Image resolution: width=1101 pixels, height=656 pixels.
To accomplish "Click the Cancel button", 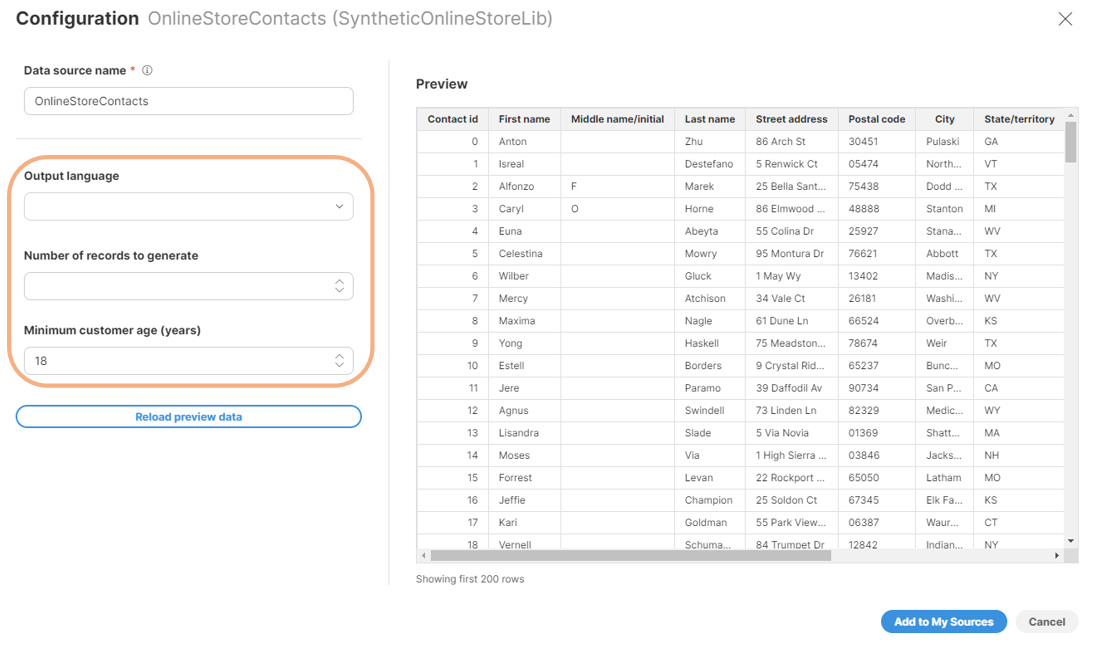I will (1046, 621).
